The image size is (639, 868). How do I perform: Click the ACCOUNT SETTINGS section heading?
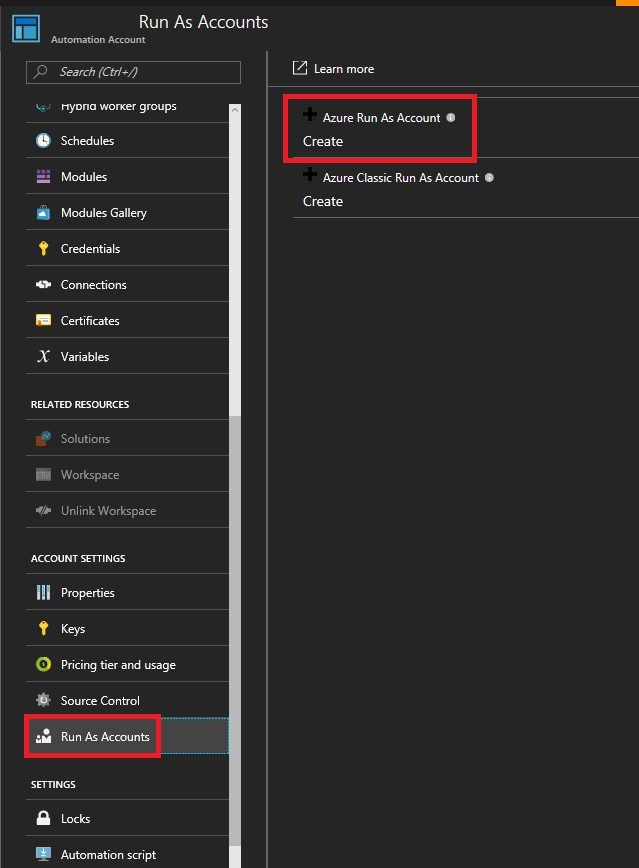[78, 559]
